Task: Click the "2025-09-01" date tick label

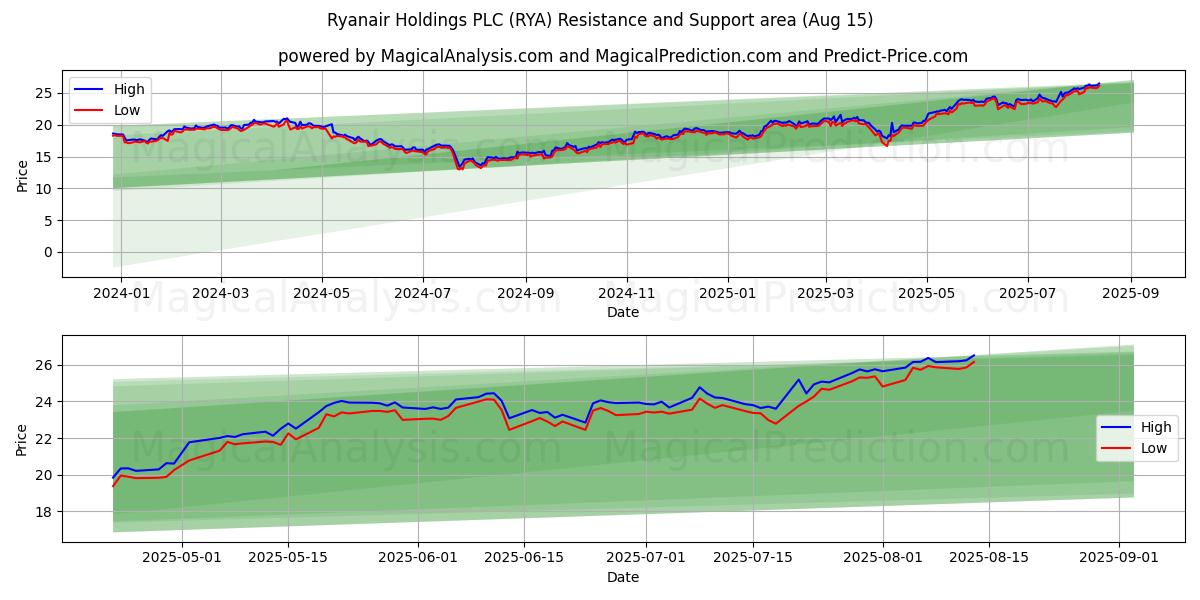Action: (1118, 559)
